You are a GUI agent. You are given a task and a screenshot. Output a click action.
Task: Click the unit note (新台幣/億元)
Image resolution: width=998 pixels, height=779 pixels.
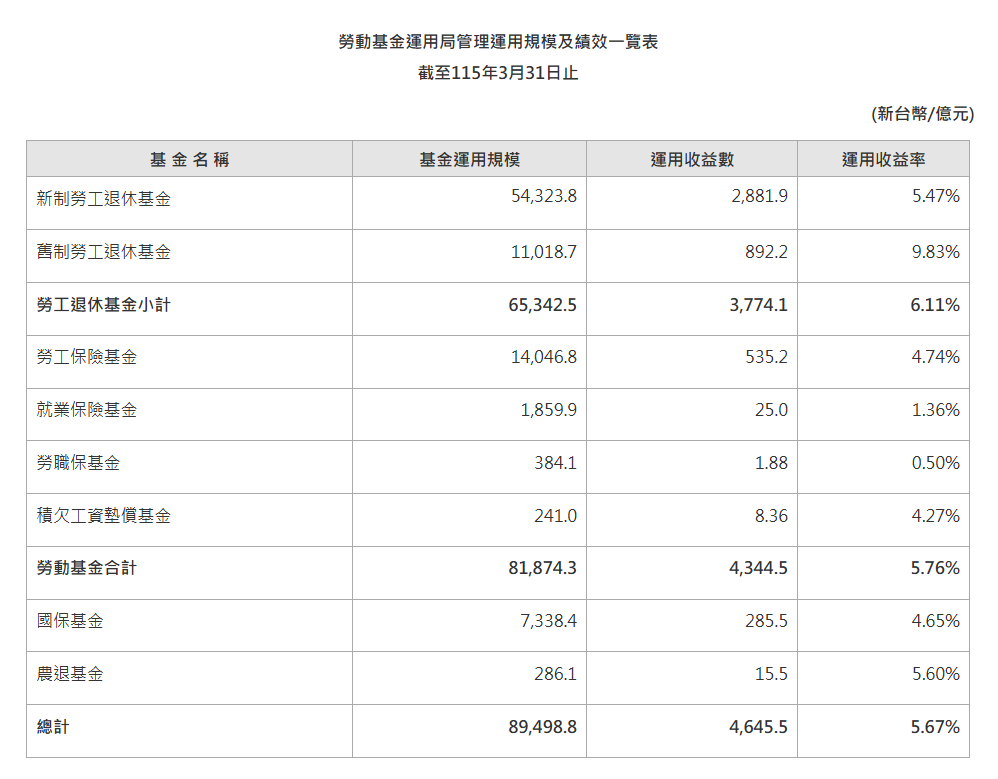tap(922, 114)
